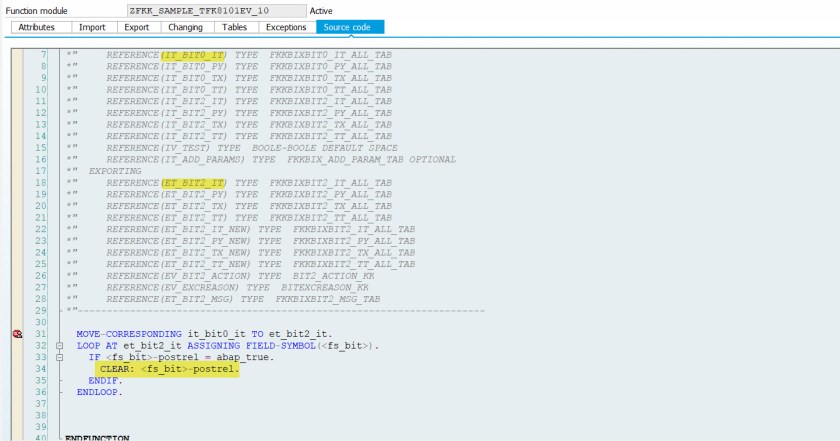Click the ENDIF keyword on line 35
Image resolution: width=840 pixels, height=441 pixels.
[106, 380]
